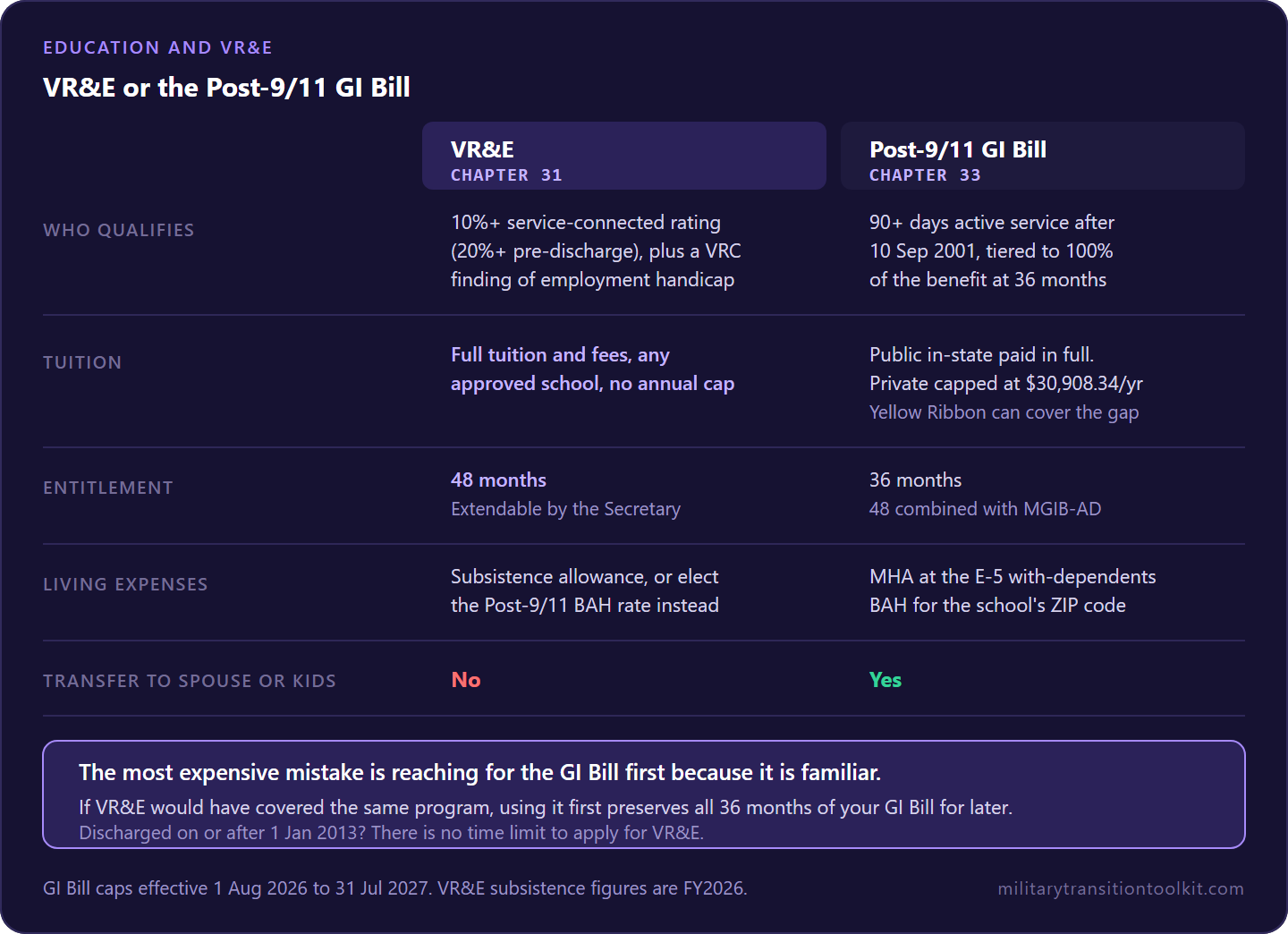Screen dimensions: 1288x934
Task: Click the Discharged on or after 1 Jan 2013 note
Action: click(x=391, y=833)
